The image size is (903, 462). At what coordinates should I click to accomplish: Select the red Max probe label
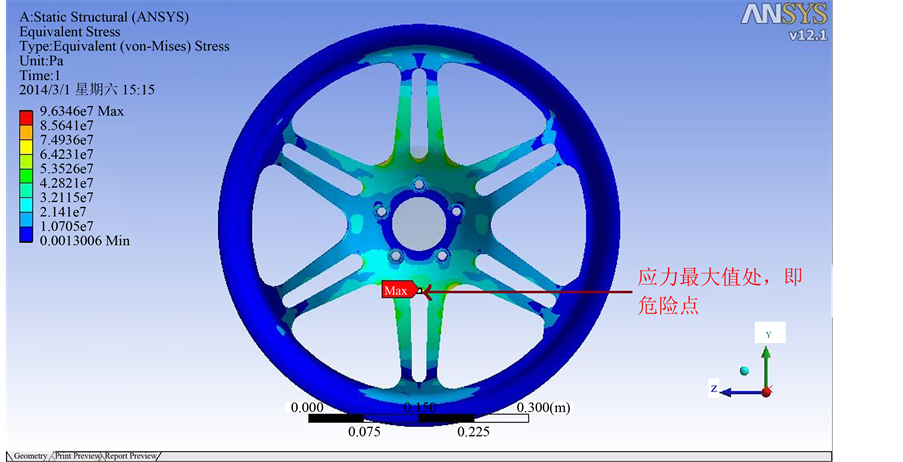coord(398,291)
